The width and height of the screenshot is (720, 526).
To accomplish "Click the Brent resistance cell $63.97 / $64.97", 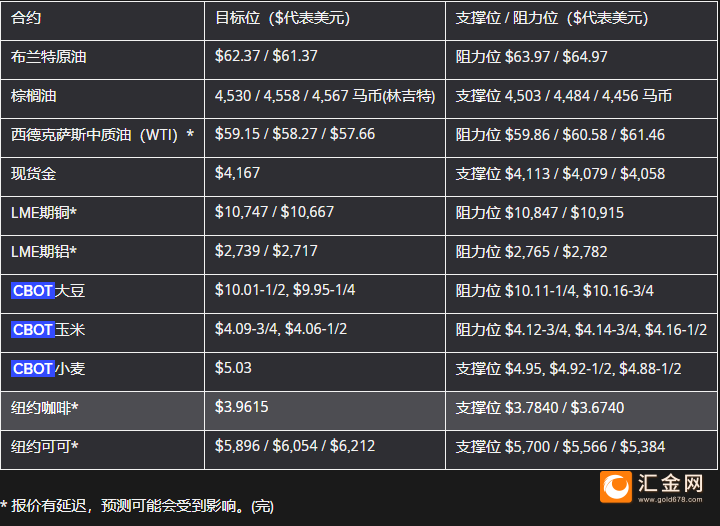I will point(531,57).
